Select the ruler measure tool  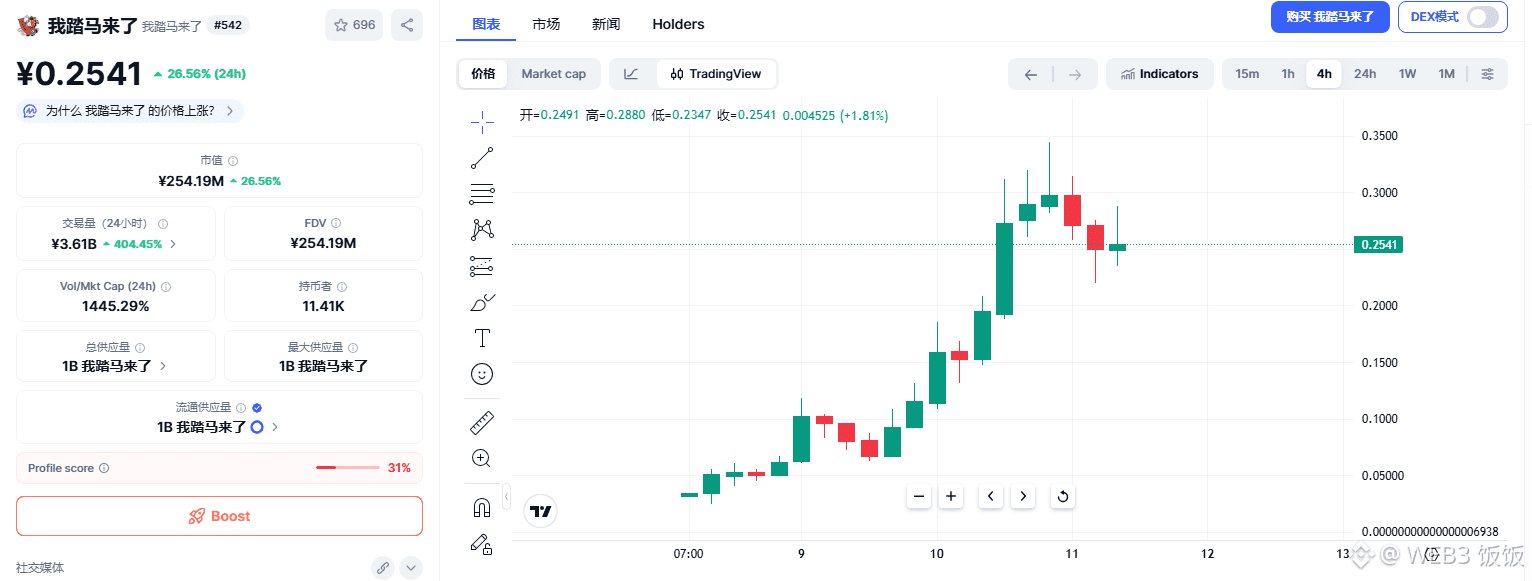pos(482,423)
